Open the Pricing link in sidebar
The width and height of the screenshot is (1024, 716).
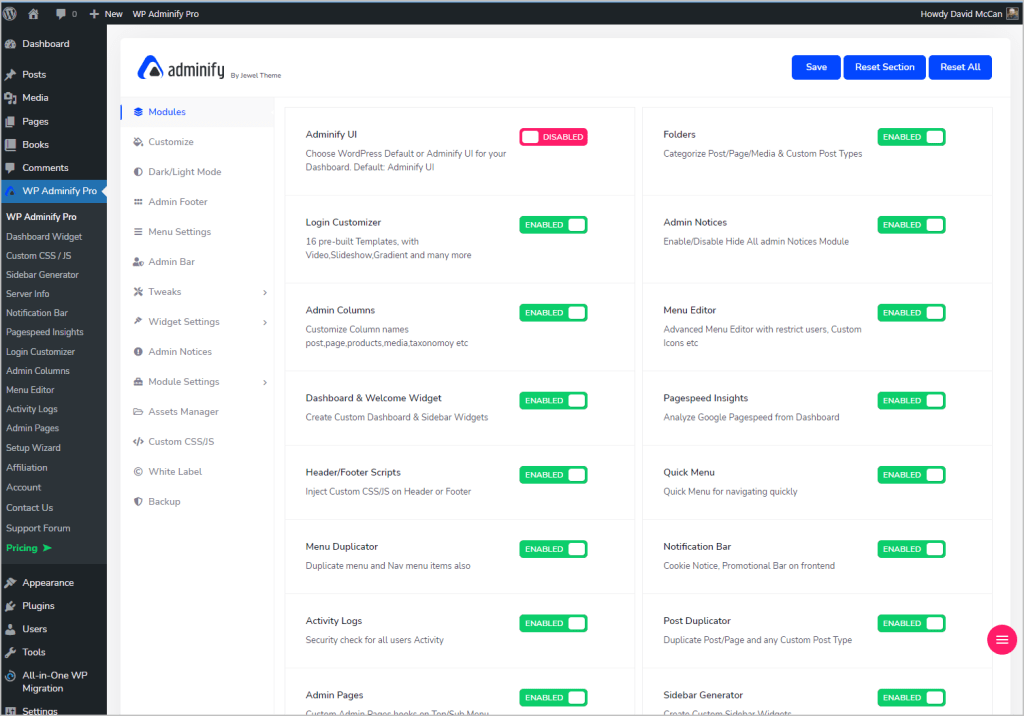tap(29, 548)
